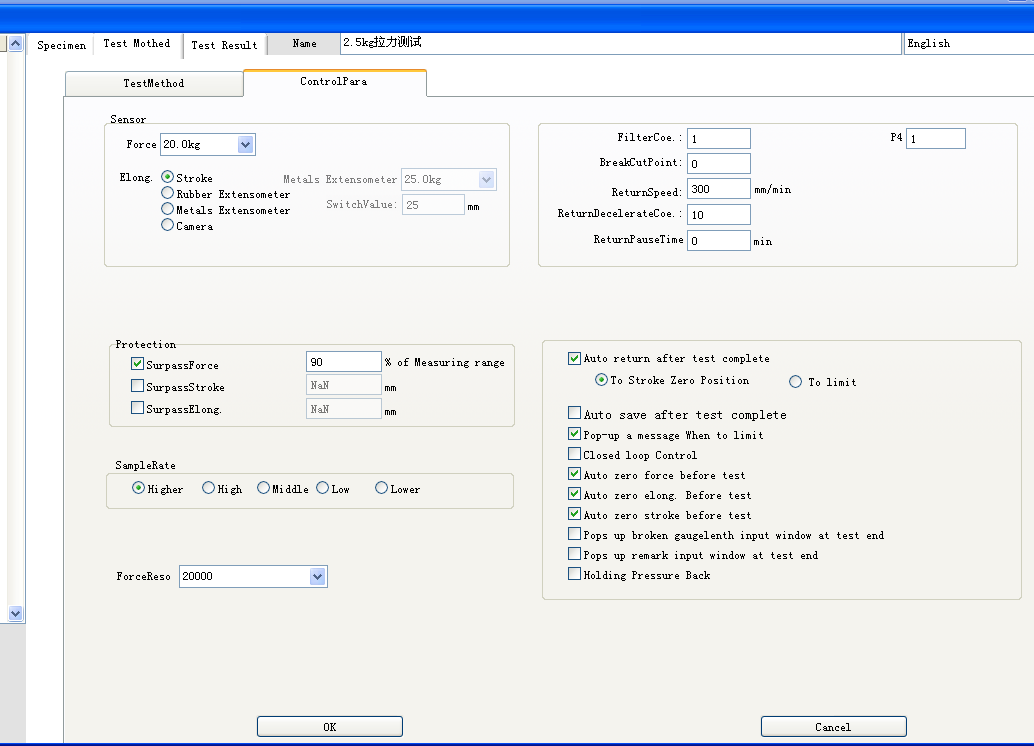Click the ReturnSpeed input field
This screenshot has height=746, width=1034.
[717, 189]
